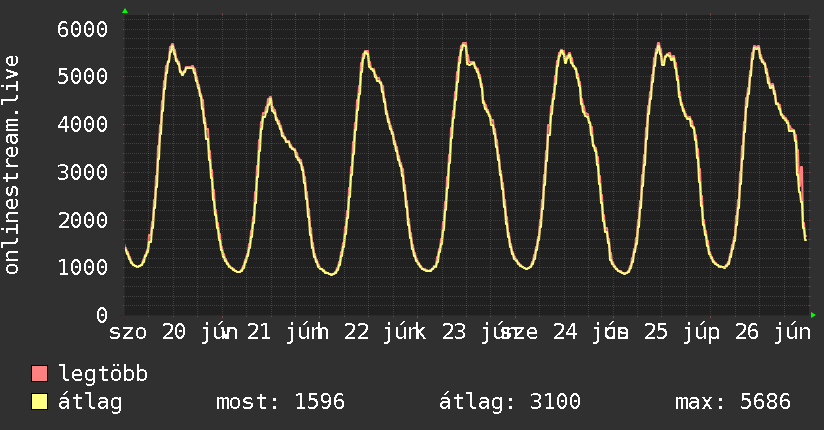The image size is (824, 430).
Task: Click the yellow átlag legend swatch
Action: 39,402
